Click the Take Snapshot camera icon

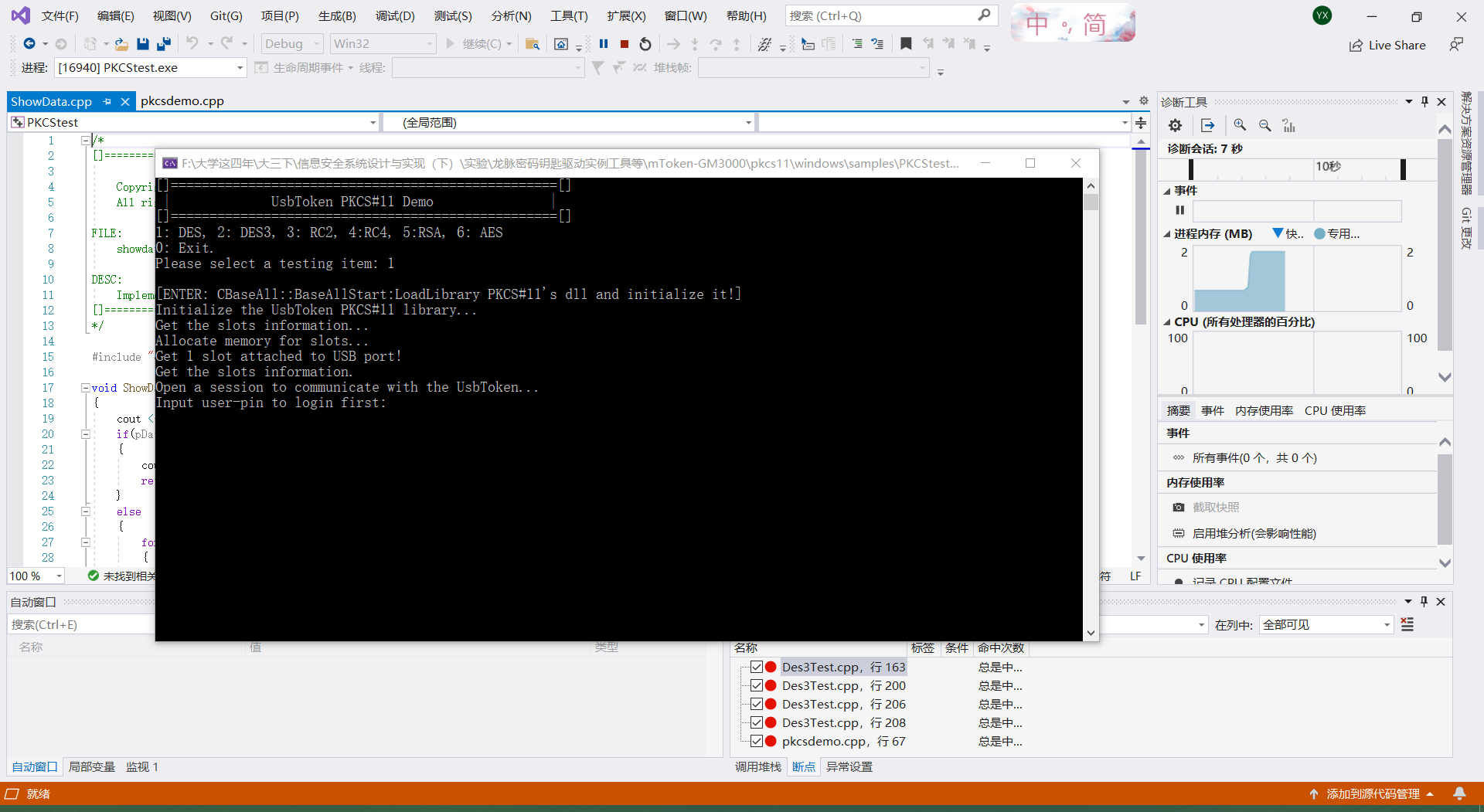1178,508
